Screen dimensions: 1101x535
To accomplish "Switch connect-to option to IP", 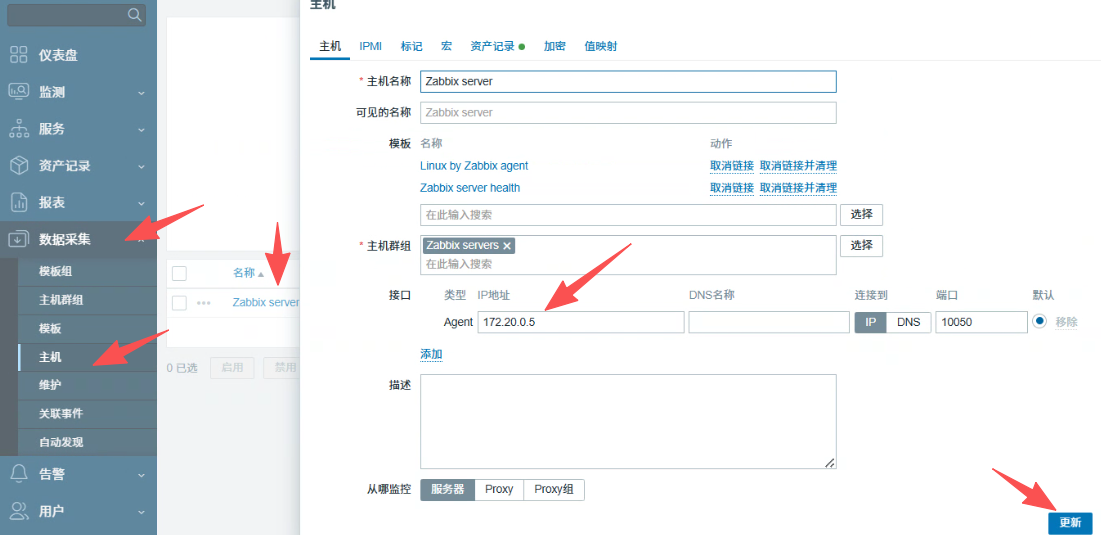I will [x=871, y=322].
